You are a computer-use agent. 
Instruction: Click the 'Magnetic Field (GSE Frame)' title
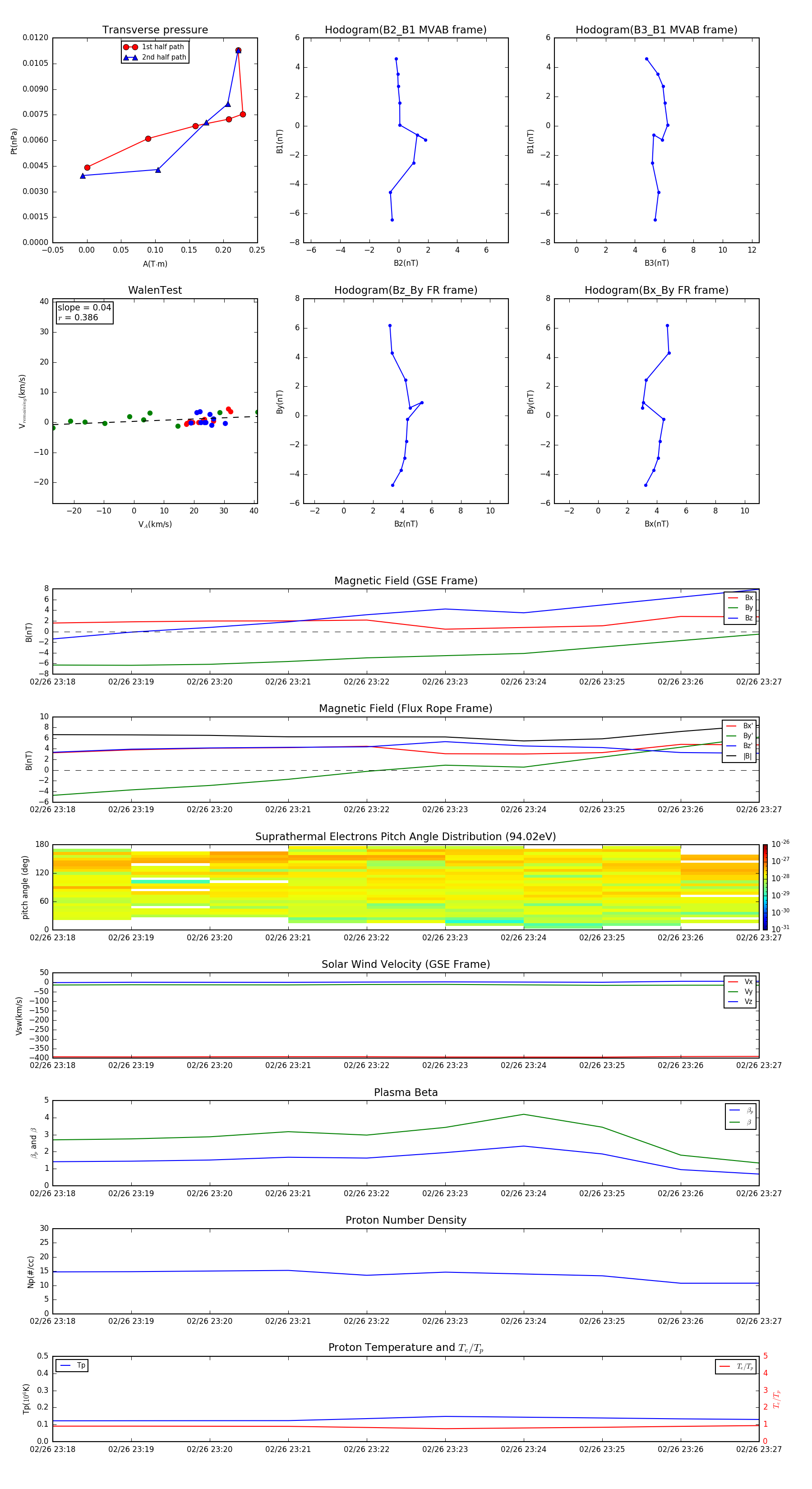click(406, 581)
